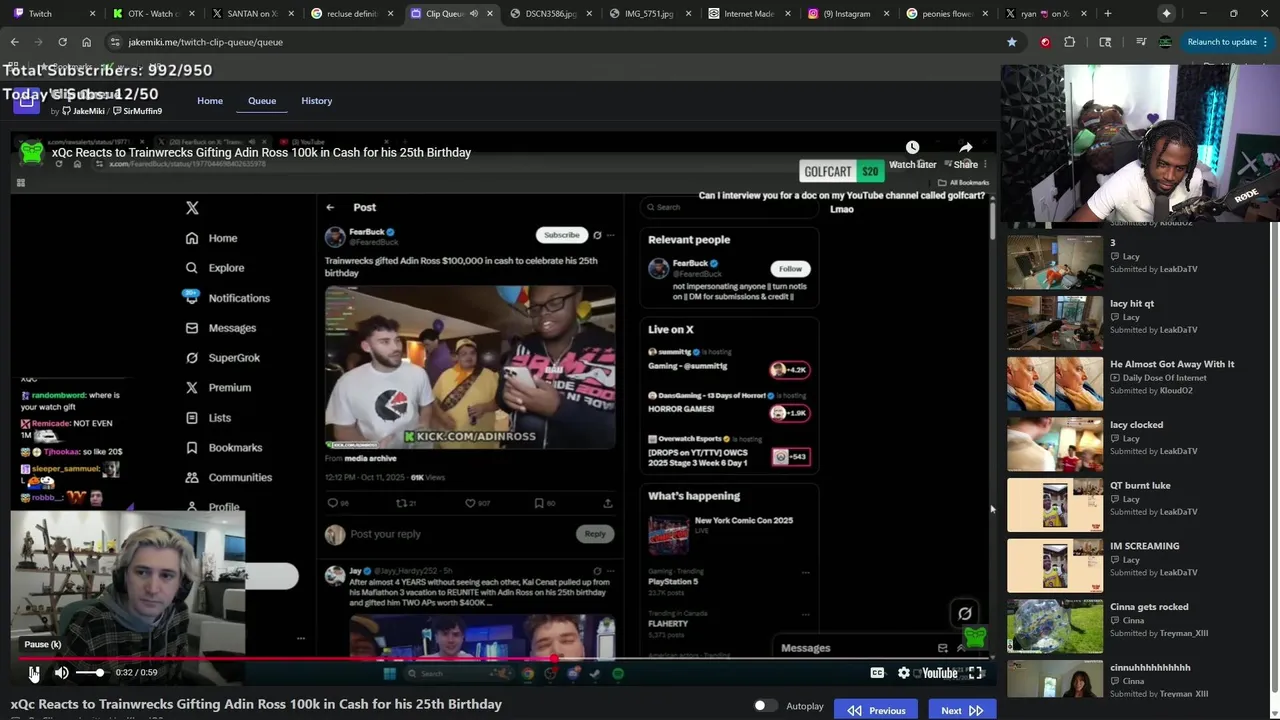The height and width of the screenshot is (720, 1280).
Task: Click the browser home icon
Action: point(86,42)
